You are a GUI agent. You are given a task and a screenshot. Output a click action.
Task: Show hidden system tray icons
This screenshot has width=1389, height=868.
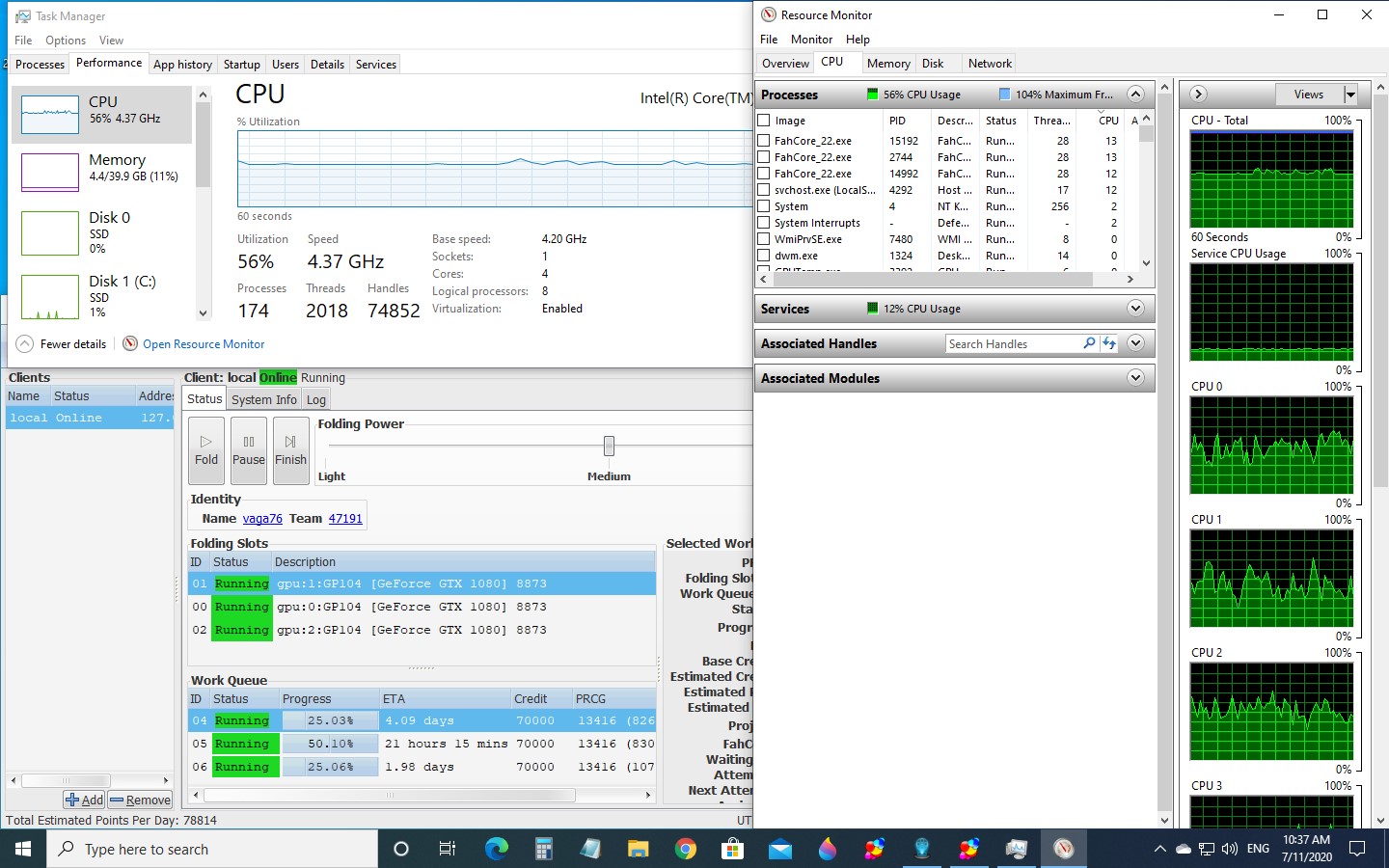click(1159, 849)
